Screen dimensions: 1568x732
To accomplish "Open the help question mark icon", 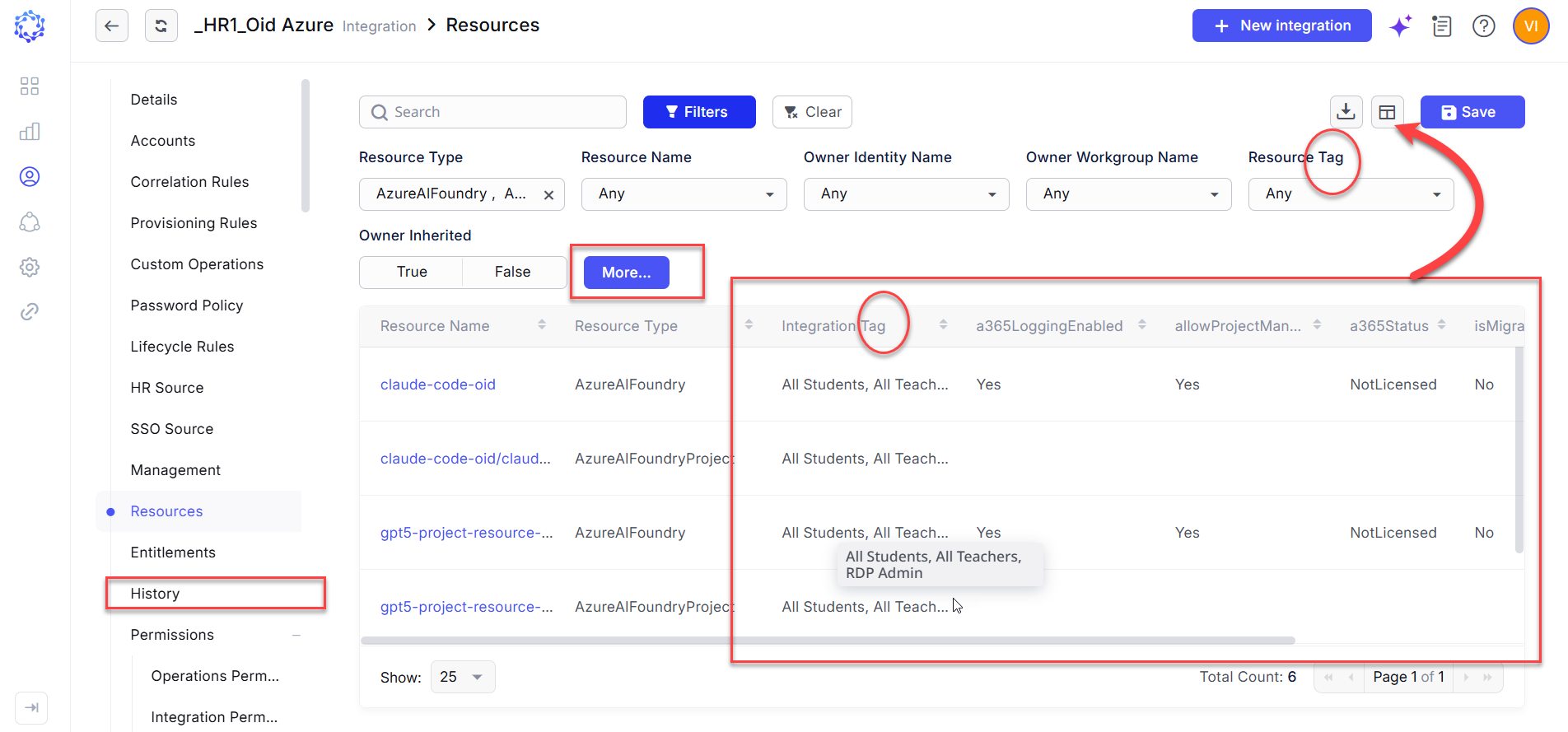I will point(1484,26).
